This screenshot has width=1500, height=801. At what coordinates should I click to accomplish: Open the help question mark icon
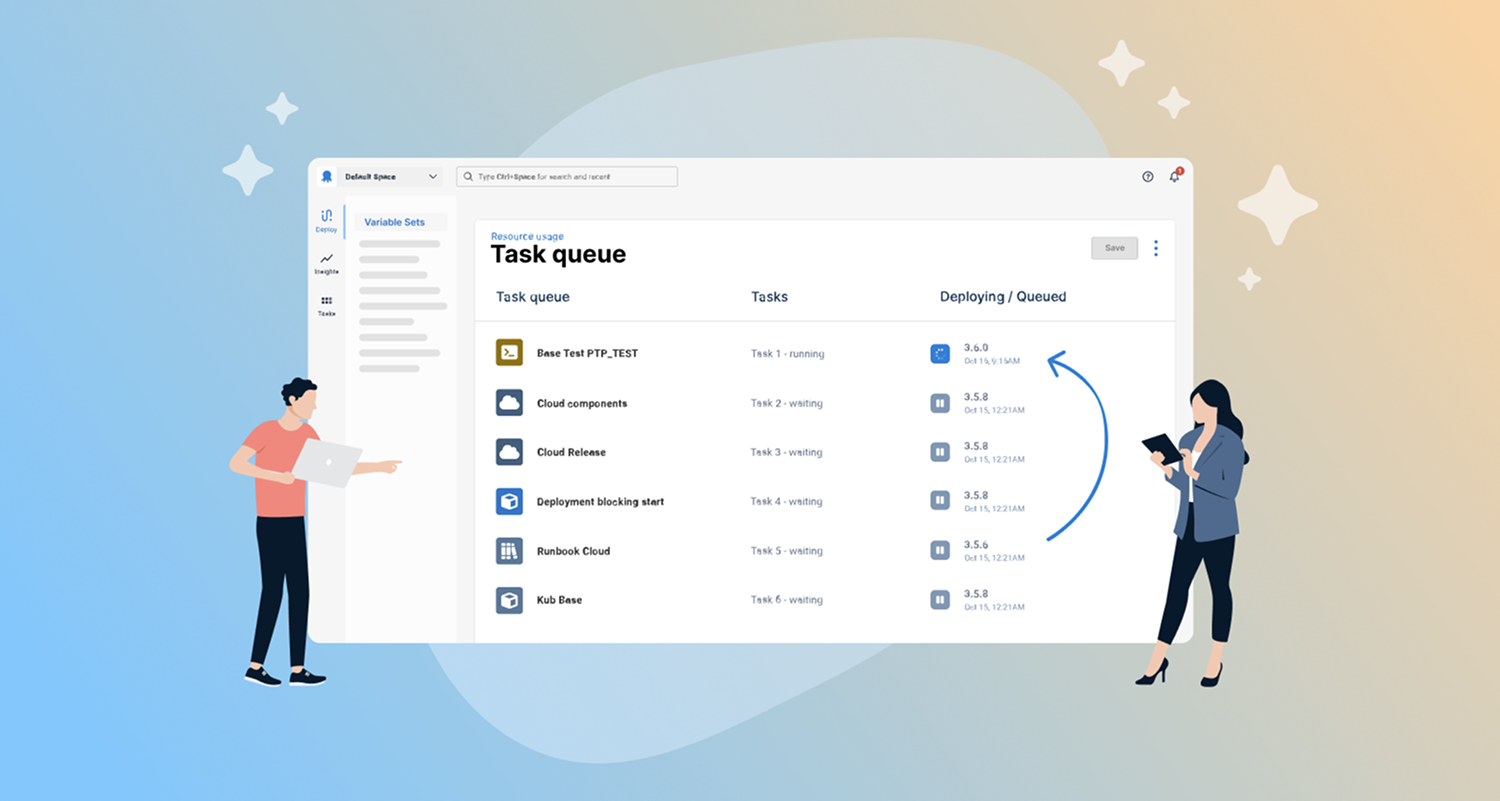(x=1148, y=177)
